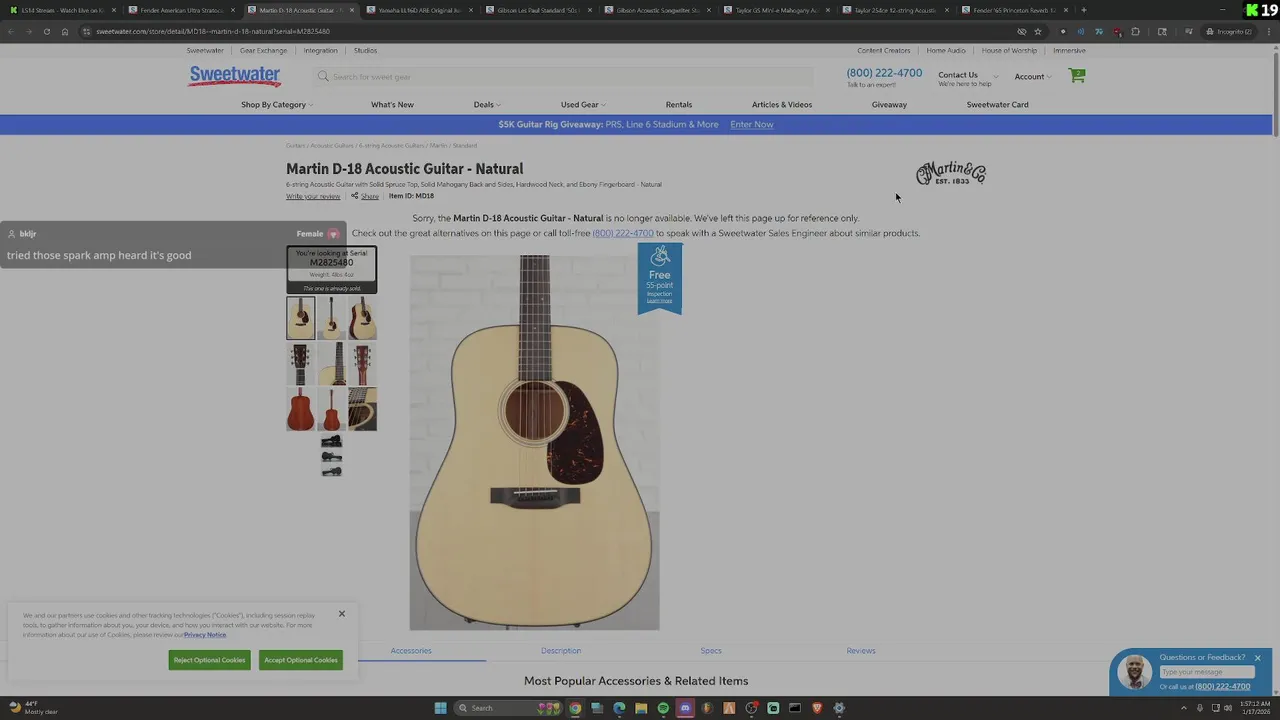The width and height of the screenshot is (1280, 720).
Task: Open the Account dropdown
Action: coord(1032,76)
